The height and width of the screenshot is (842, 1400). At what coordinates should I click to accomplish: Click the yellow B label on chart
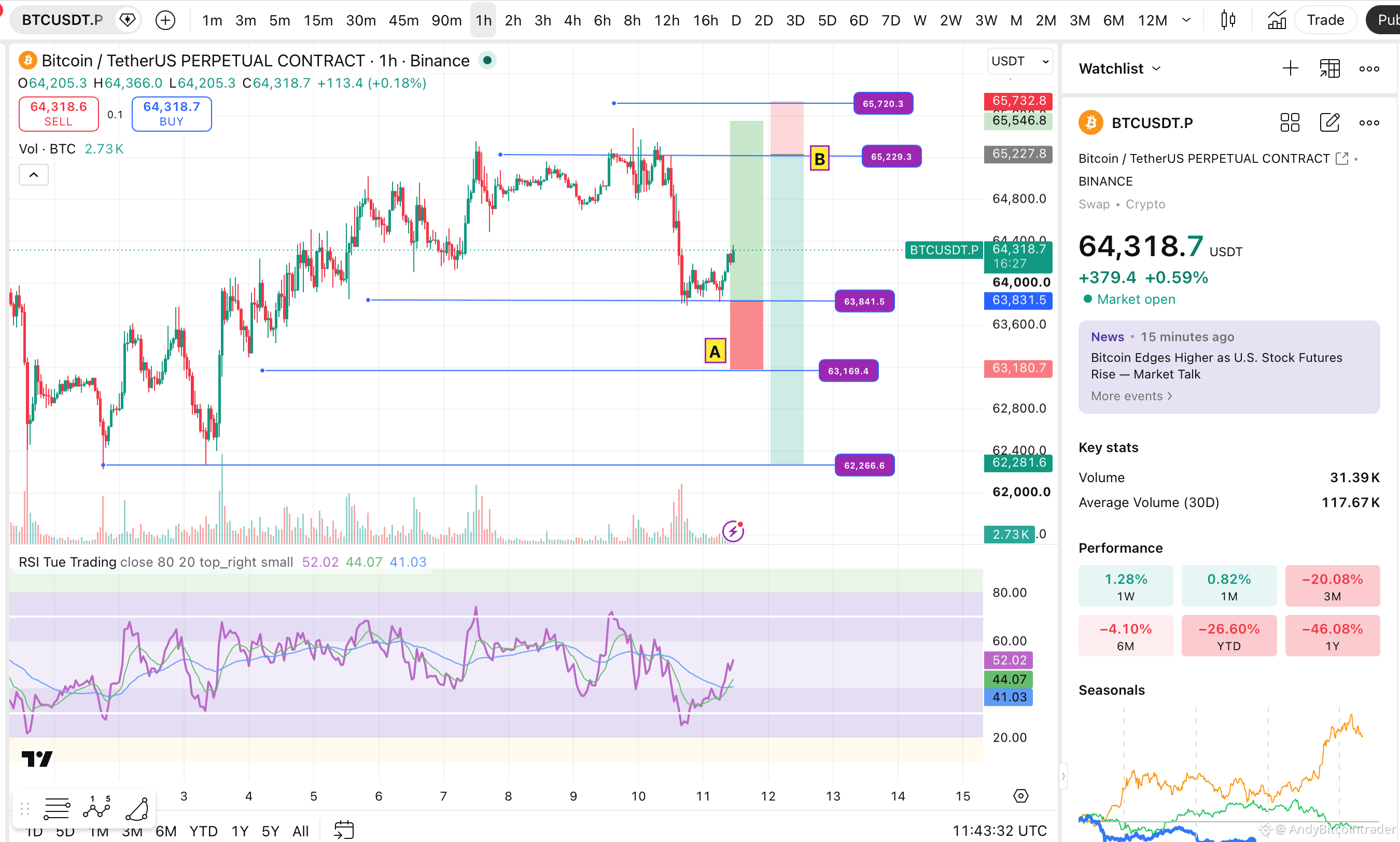pos(819,158)
